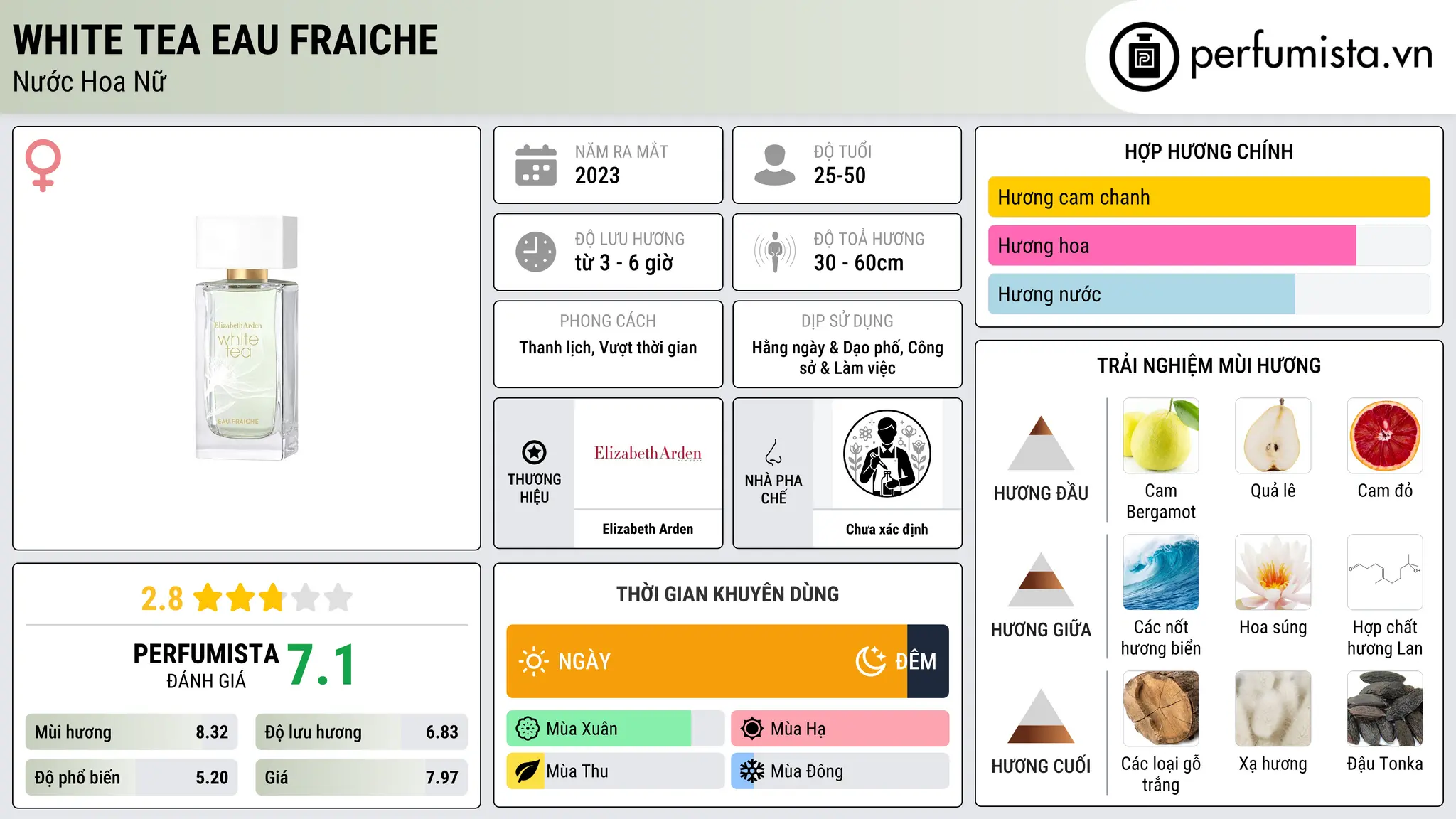
Task: Click the spring flower icon for Mùa Xuân
Action: pos(528,729)
